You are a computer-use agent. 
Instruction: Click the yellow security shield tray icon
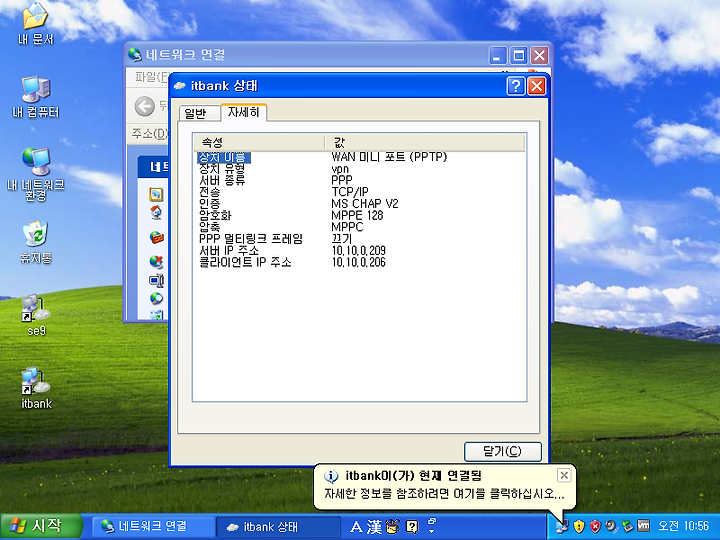point(579,526)
